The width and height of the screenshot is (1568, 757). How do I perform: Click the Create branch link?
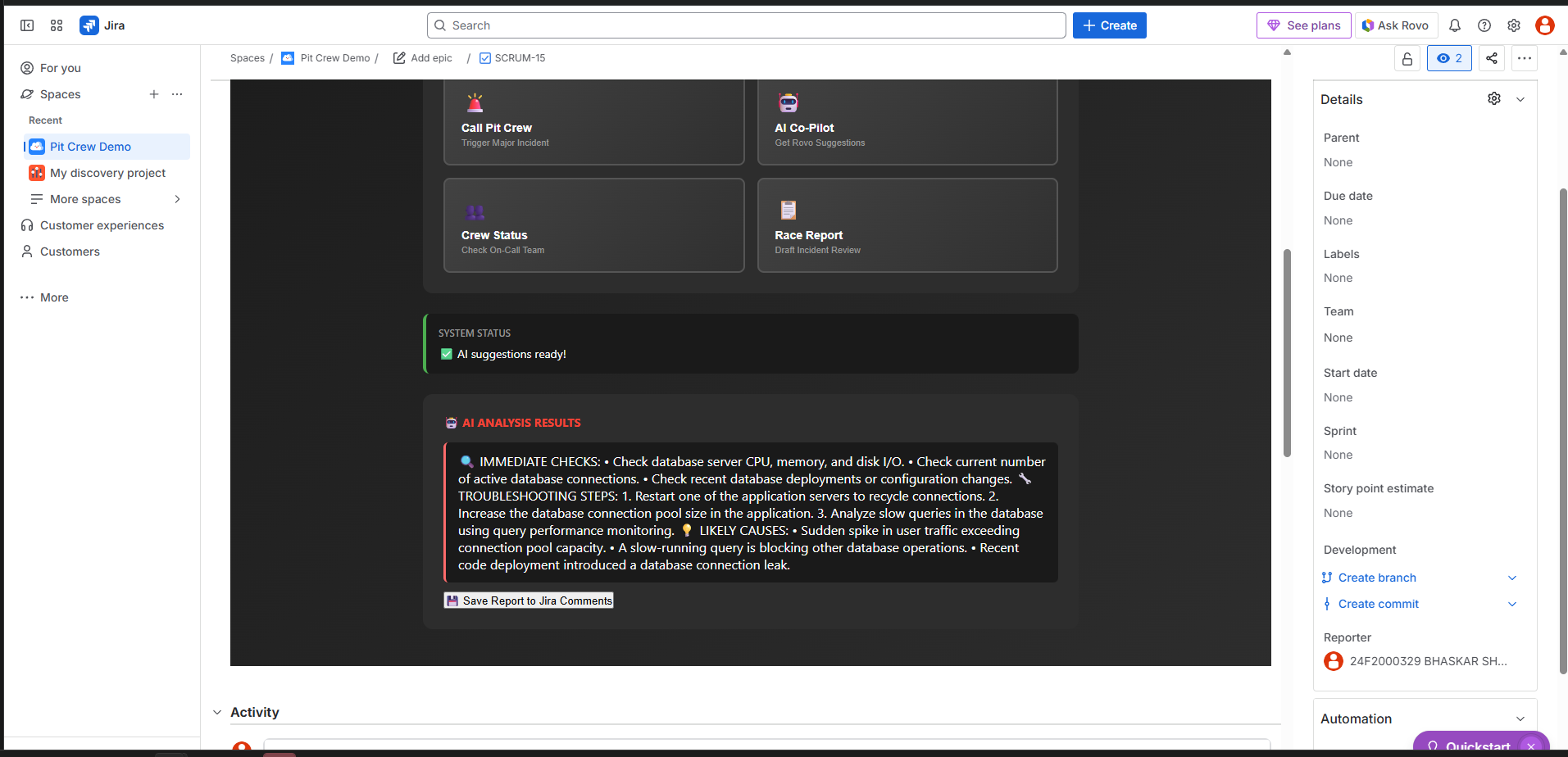point(1377,578)
